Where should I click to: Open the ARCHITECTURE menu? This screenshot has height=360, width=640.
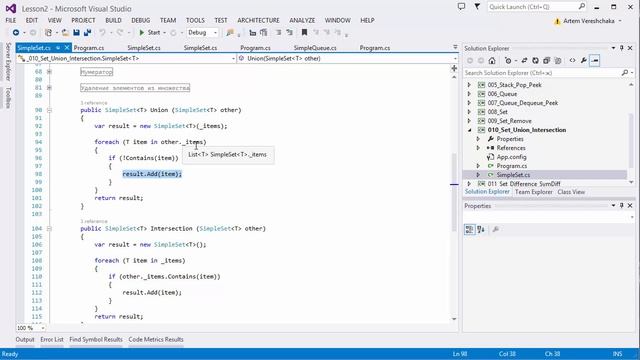pos(258,20)
